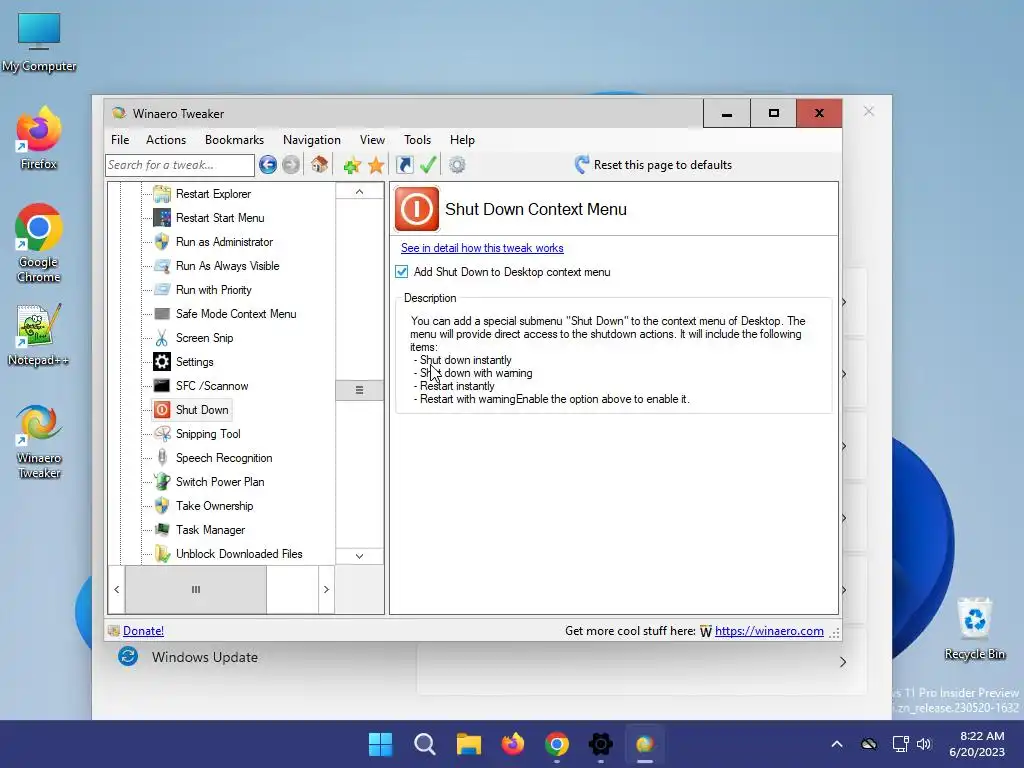Screen dimensions: 1024x768
Task: Click the taskbar Search magnifier
Action: tap(424, 744)
